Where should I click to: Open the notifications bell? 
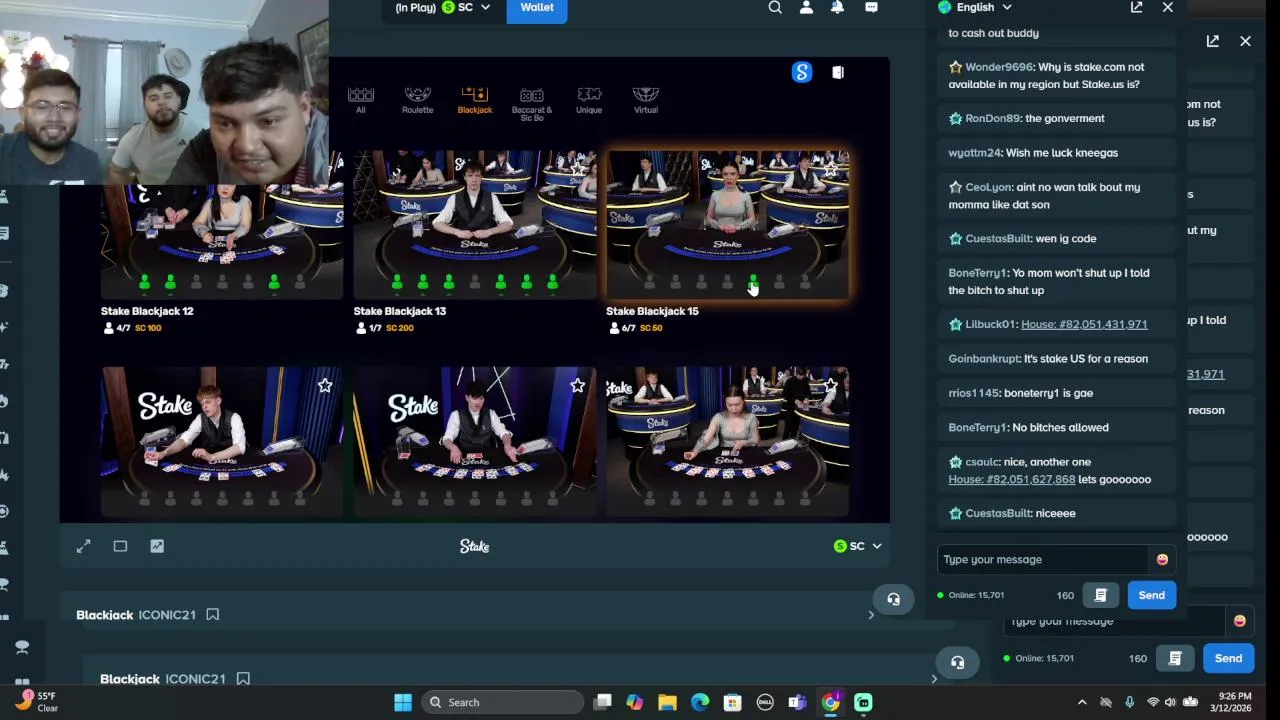point(837,7)
